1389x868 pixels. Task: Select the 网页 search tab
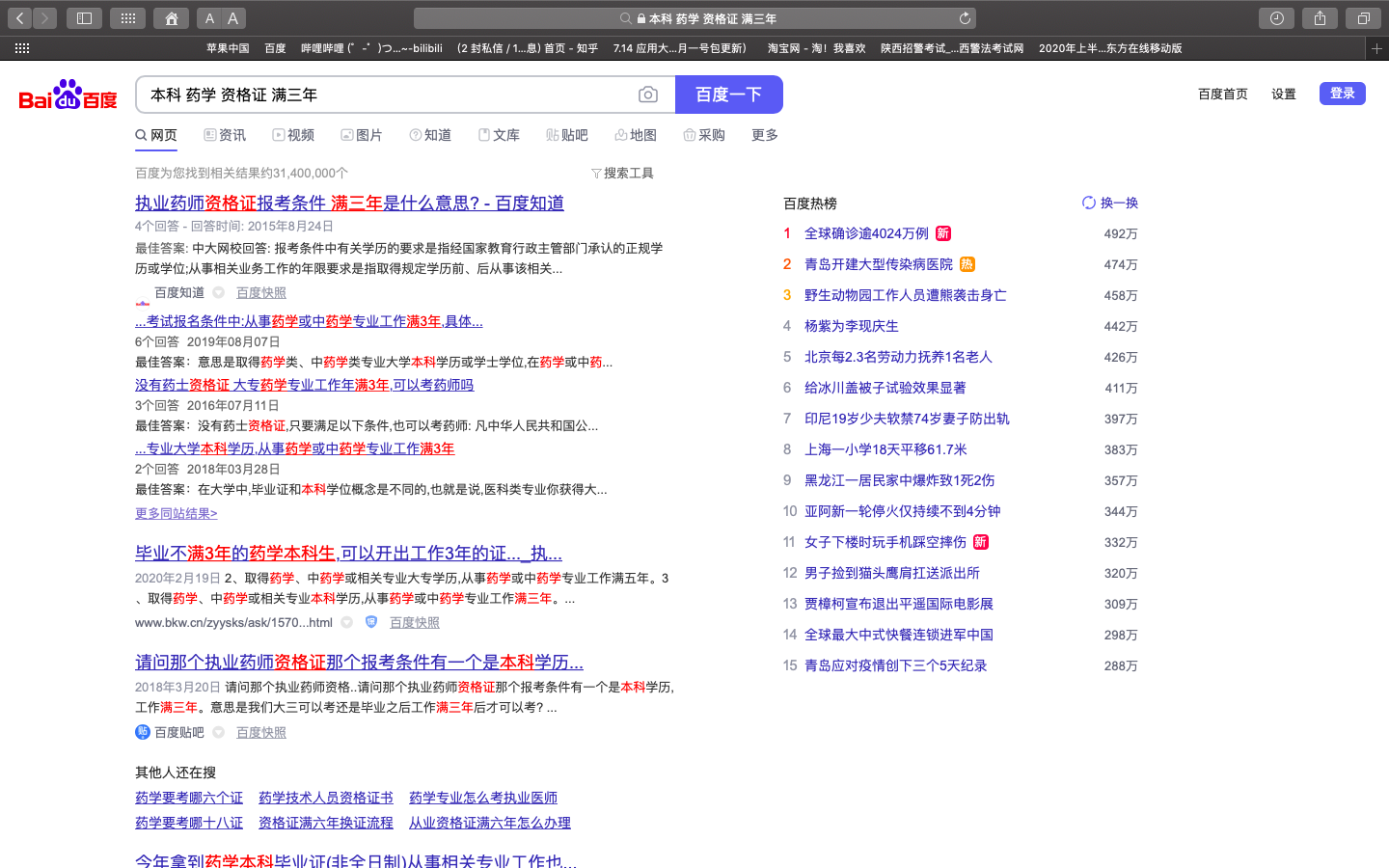[156, 135]
